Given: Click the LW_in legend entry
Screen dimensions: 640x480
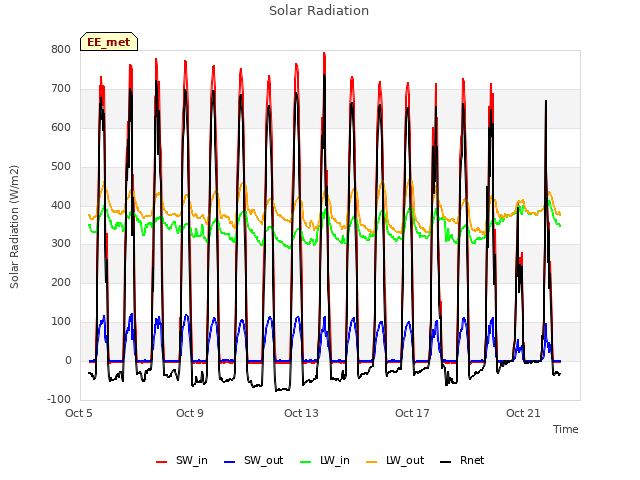Looking at the screenshot, I should 324,460.
